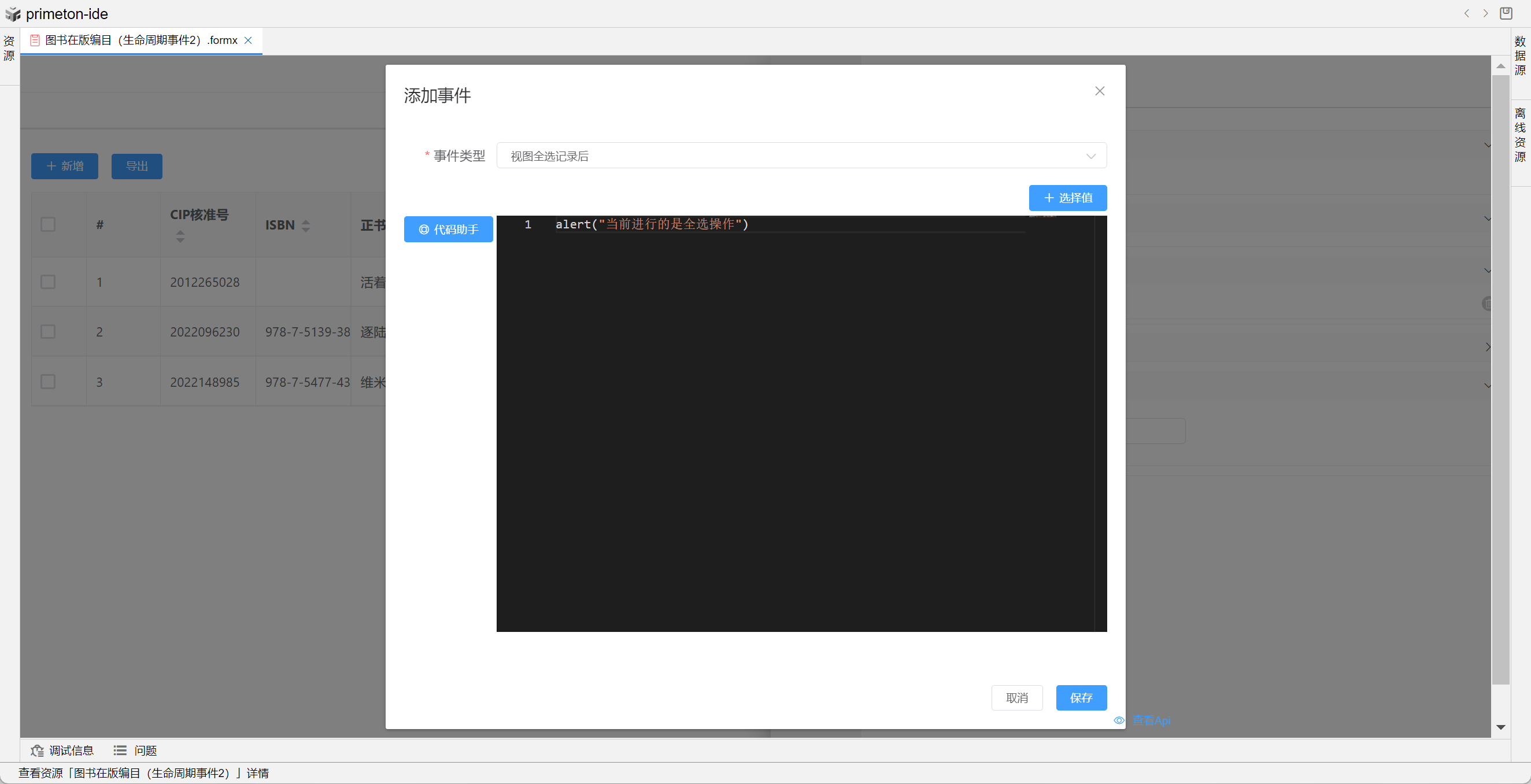Click the 保存 button
This screenshot has width=1531, height=784.
tap(1081, 697)
